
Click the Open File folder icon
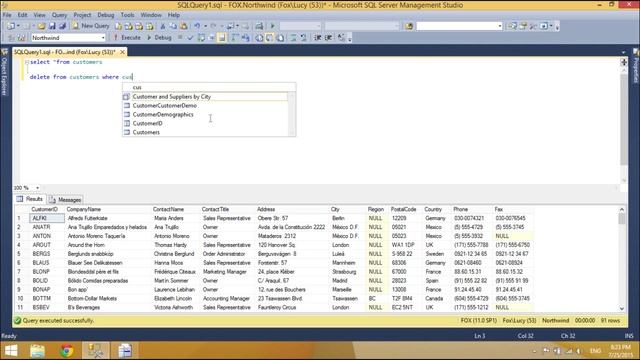point(41,26)
